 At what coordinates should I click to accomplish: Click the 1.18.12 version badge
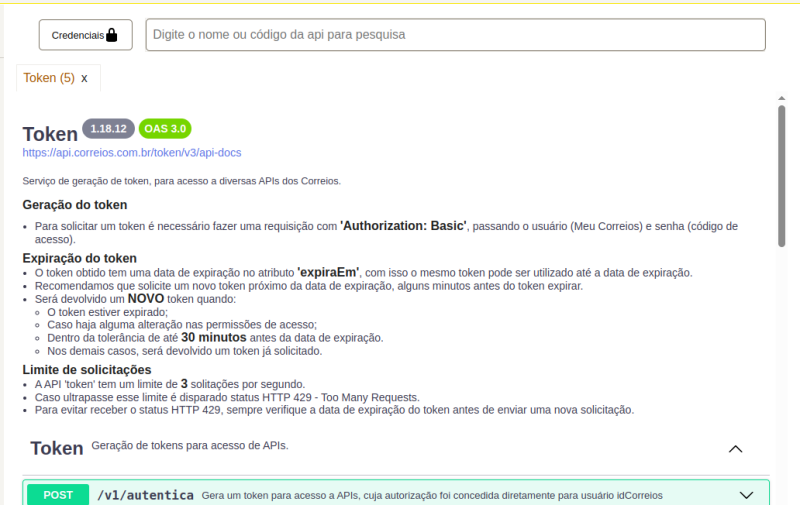pyautogui.click(x=108, y=129)
